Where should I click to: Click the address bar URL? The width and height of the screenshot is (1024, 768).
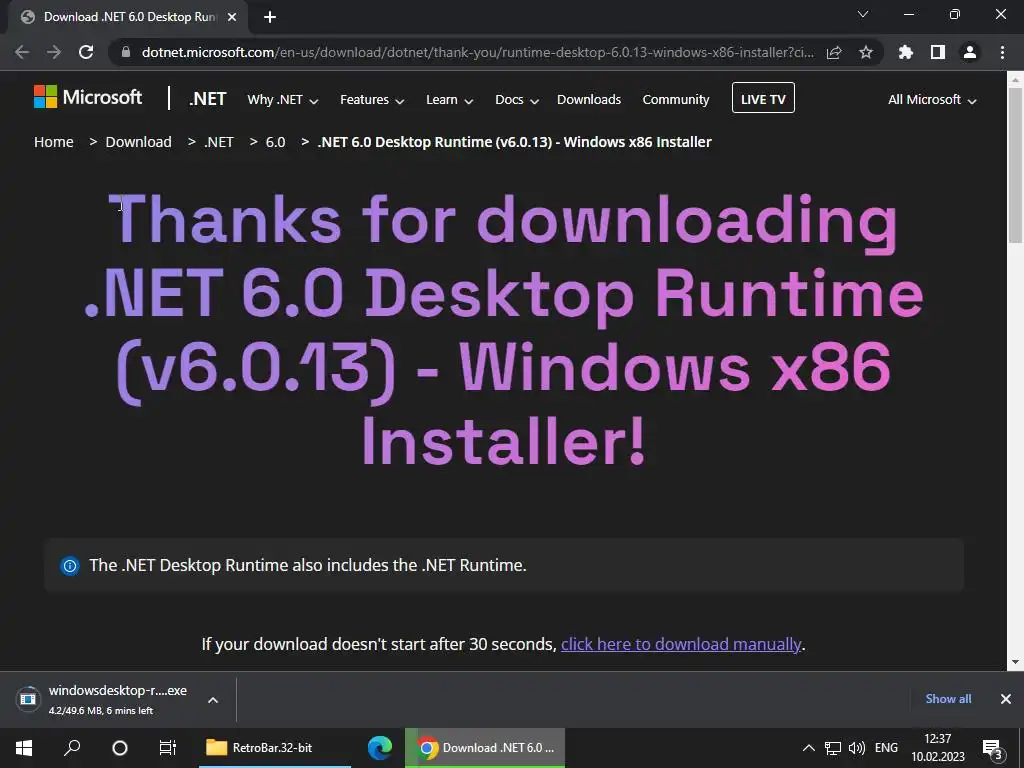[477, 52]
